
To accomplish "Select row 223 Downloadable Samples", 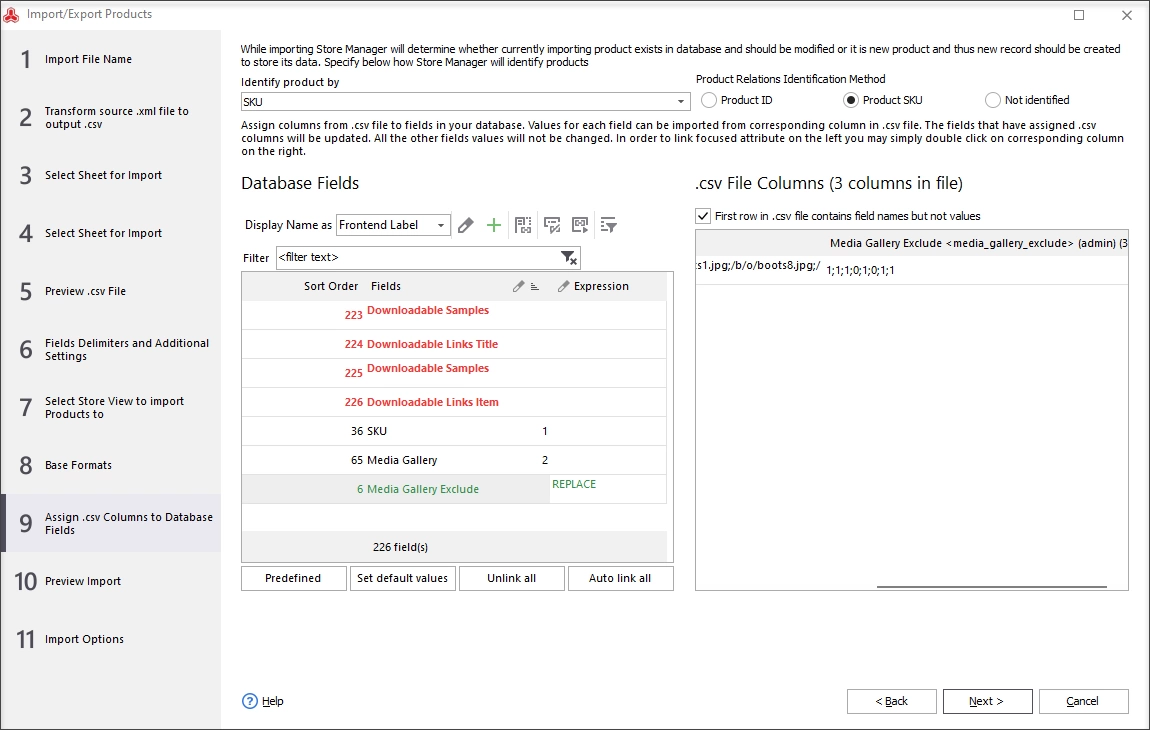I will pyautogui.click(x=454, y=314).
